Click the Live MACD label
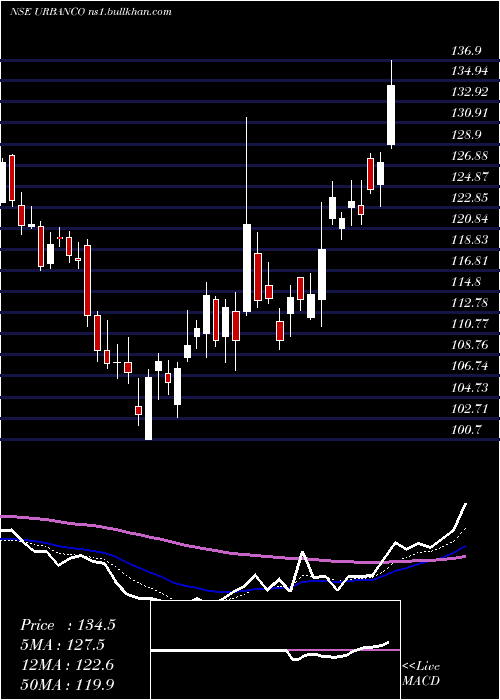 (x=421, y=673)
